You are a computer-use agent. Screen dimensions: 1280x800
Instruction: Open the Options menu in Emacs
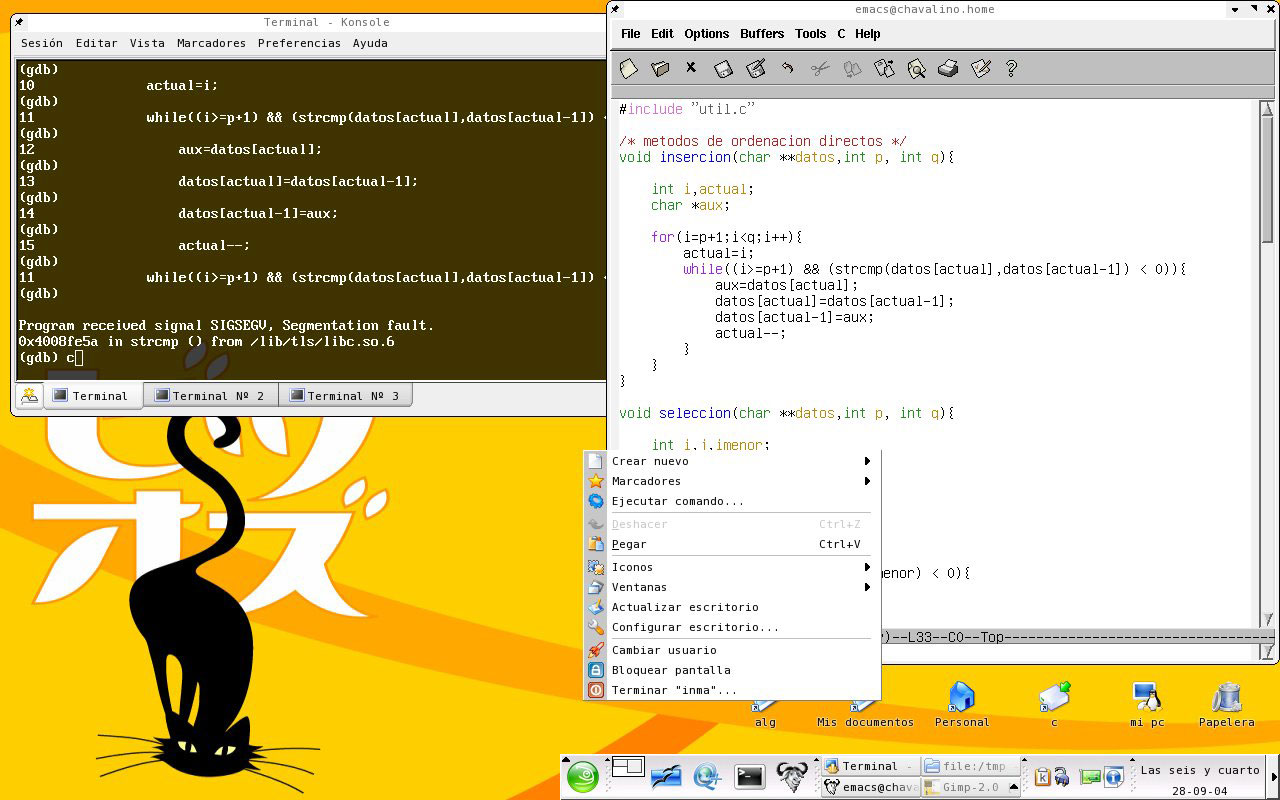pyautogui.click(x=707, y=34)
